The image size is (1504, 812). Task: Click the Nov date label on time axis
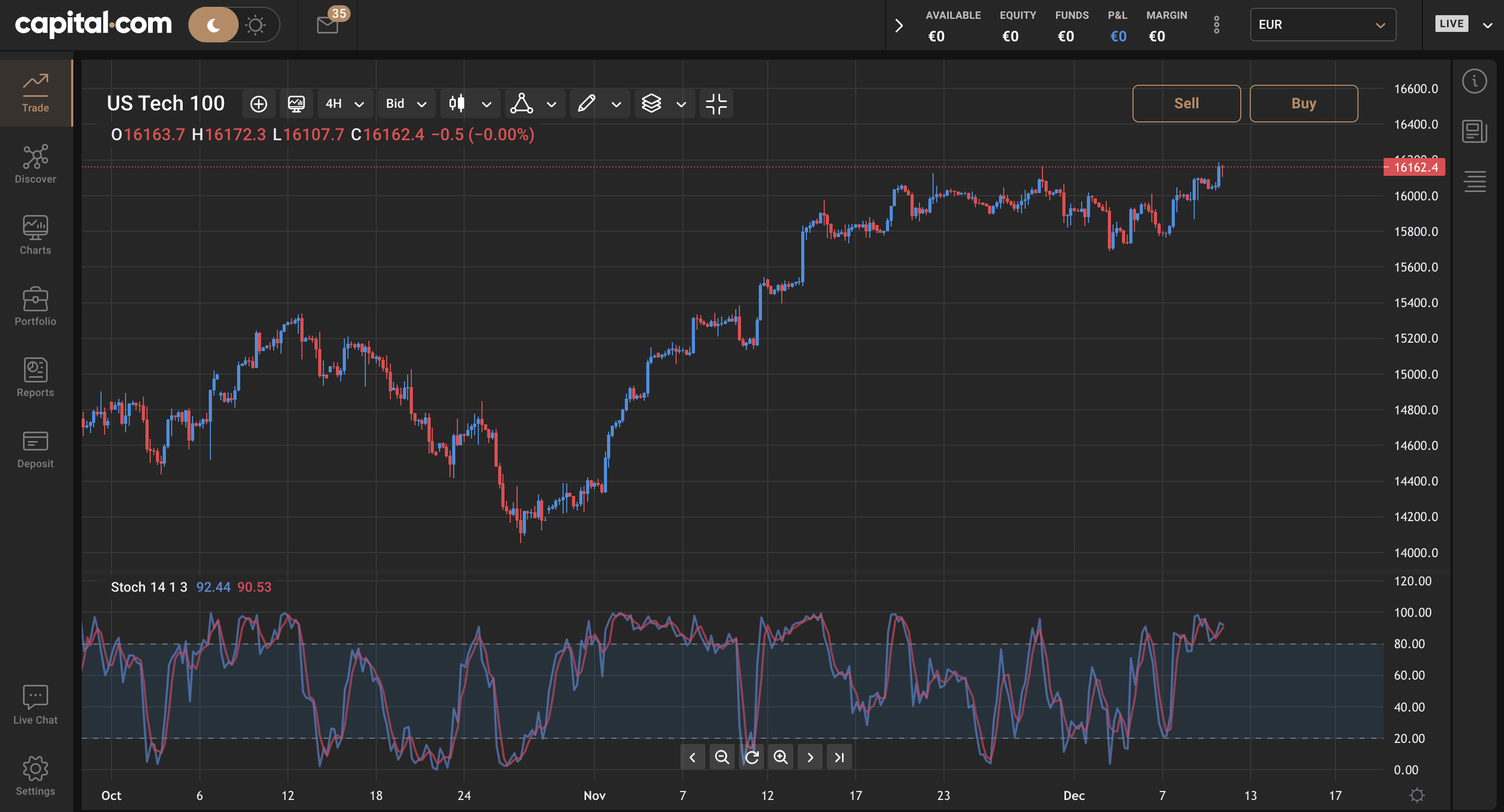pyautogui.click(x=594, y=795)
